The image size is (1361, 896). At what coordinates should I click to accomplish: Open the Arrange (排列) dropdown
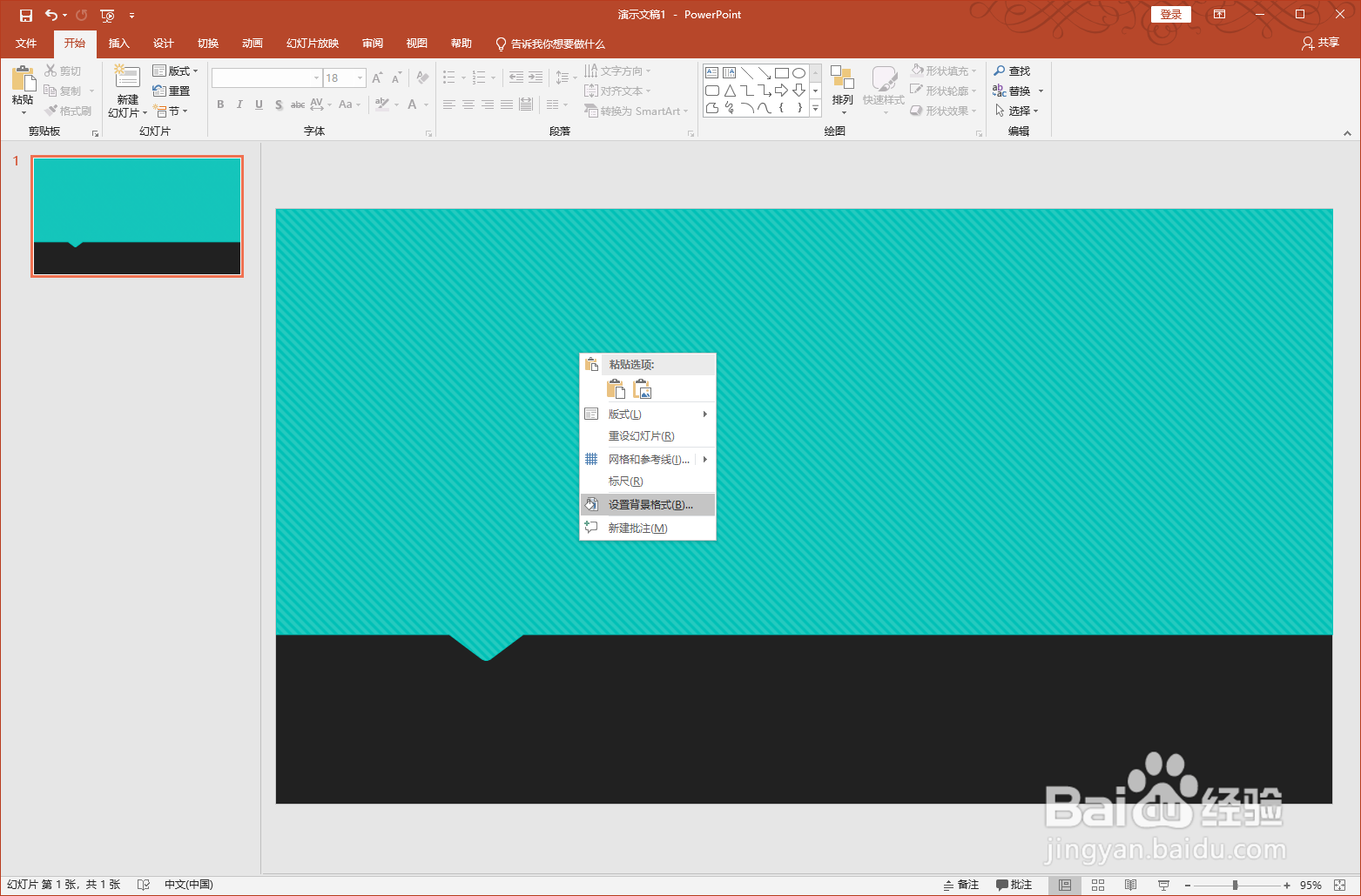click(842, 90)
